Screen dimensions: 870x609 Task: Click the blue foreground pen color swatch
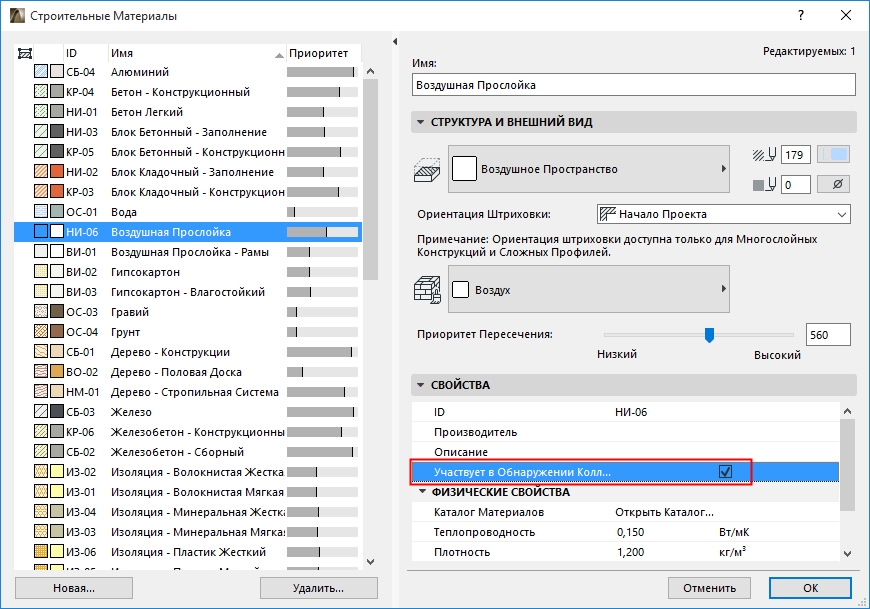[x=833, y=155]
